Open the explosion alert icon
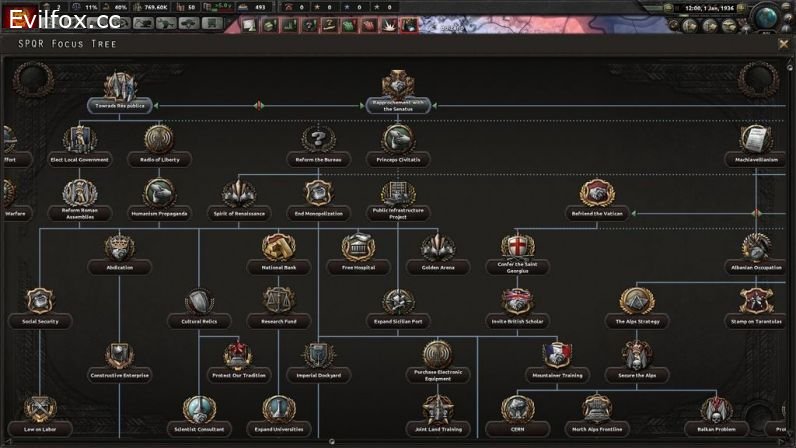The width and height of the screenshot is (796, 448). pos(389,24)
